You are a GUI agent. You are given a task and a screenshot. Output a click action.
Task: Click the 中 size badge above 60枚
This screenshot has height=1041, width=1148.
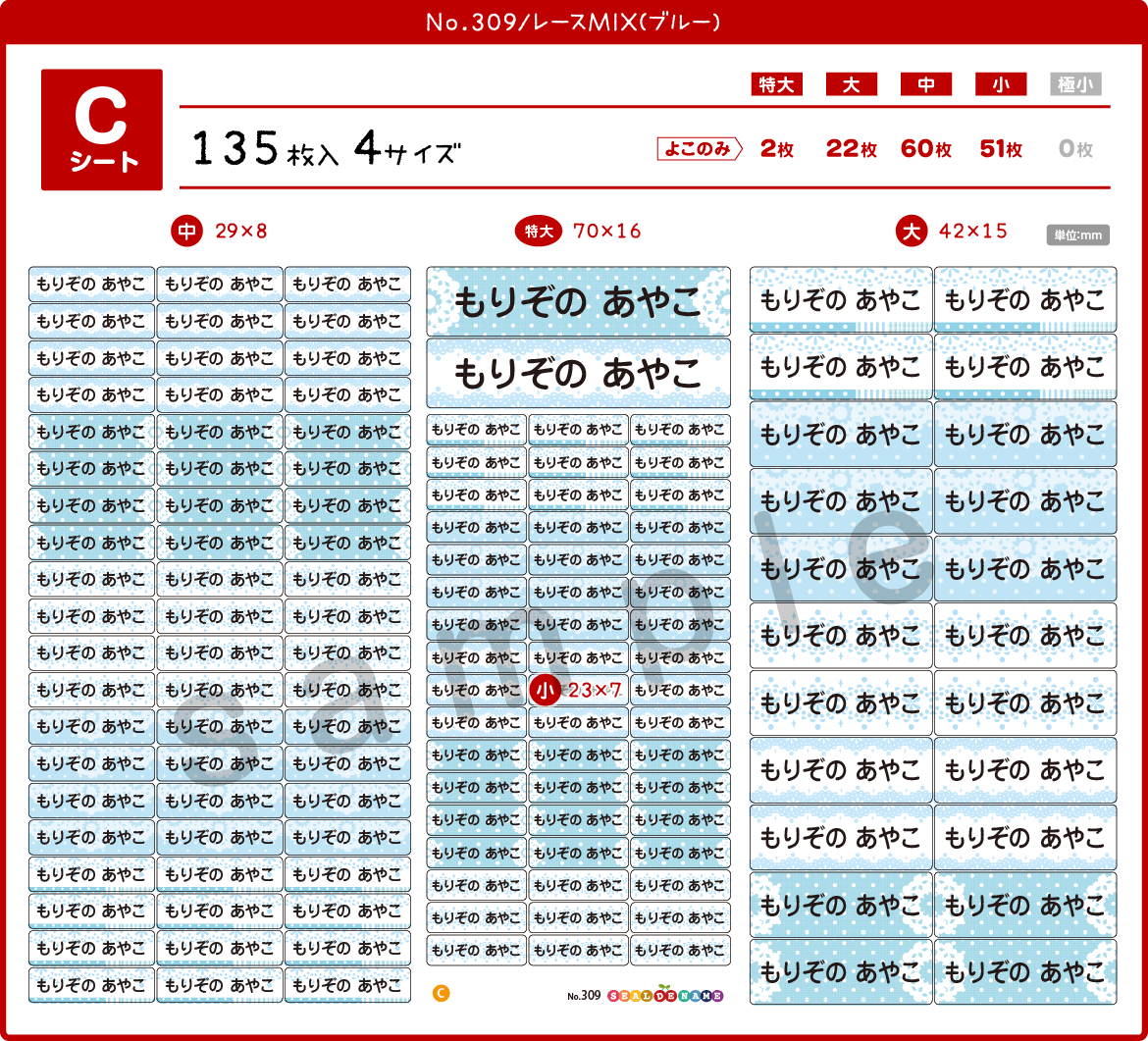(x=926, y=84)
